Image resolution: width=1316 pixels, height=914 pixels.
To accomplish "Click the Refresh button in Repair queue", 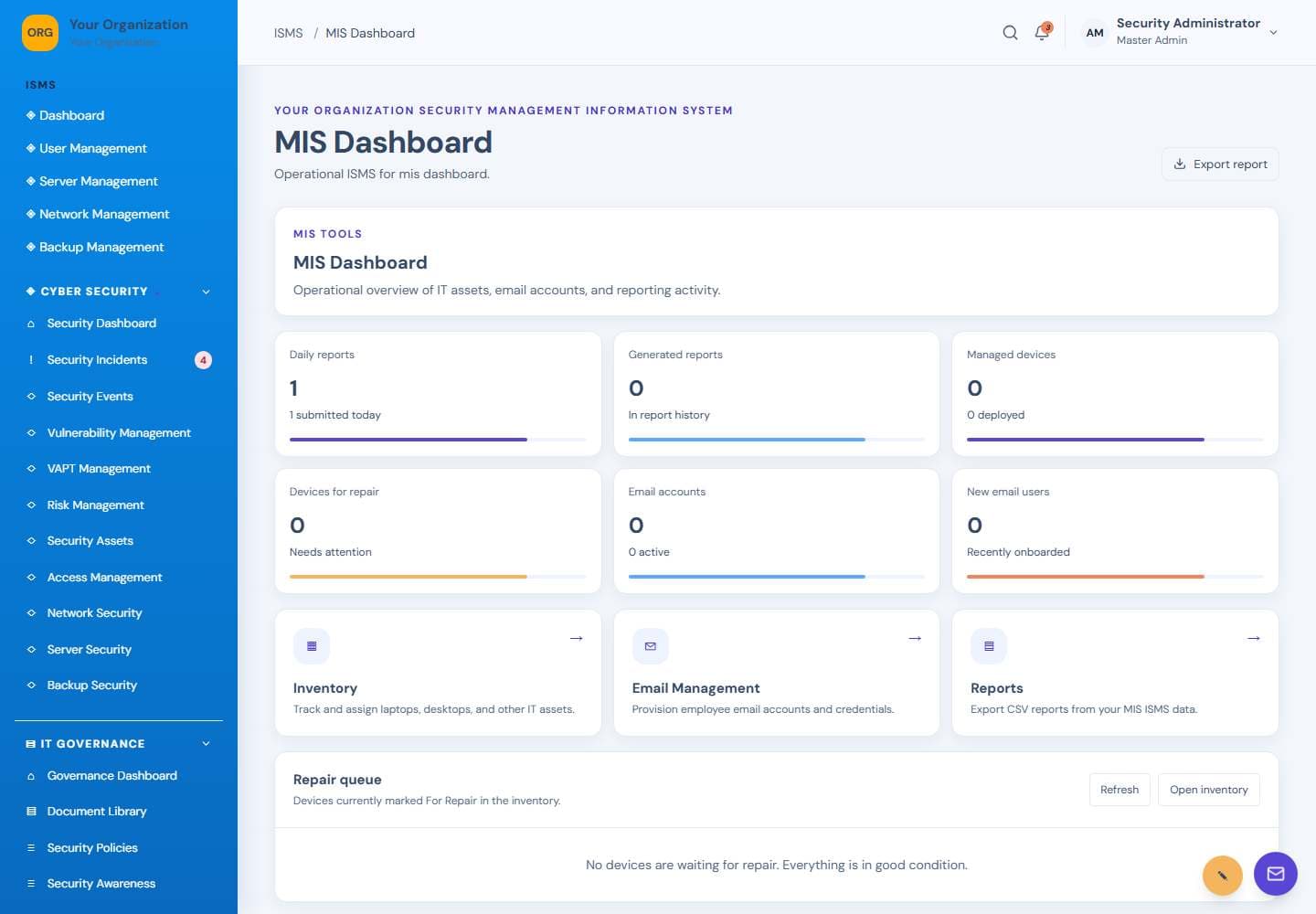I will 1120,790.
